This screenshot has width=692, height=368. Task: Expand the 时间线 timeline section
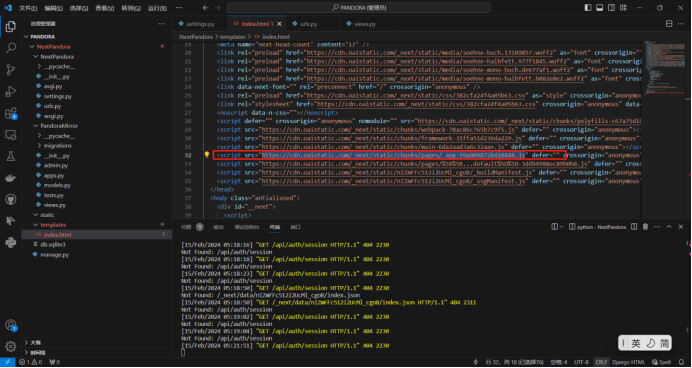38,352
